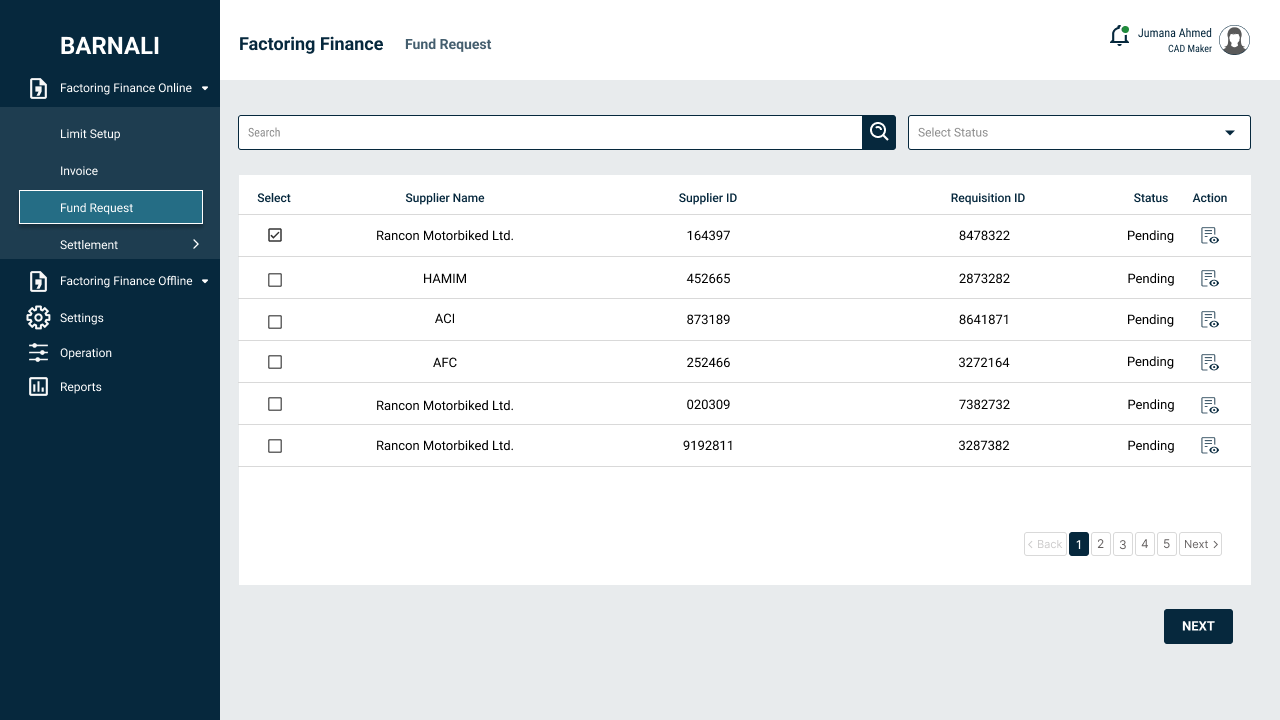Click Requisition ID 3287382
Image resolution: width=1280 pixels, height=720 pixels.
click(x=984, y=446)
